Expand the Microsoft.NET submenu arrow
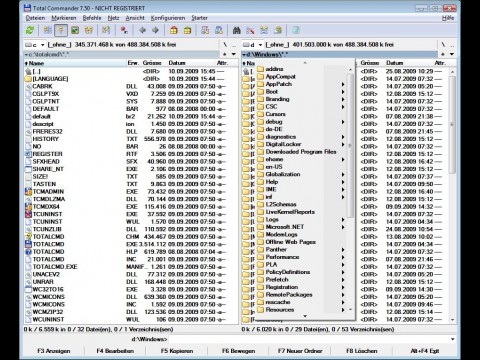Viewport: 480px width, 360px height. pos(342,227)
